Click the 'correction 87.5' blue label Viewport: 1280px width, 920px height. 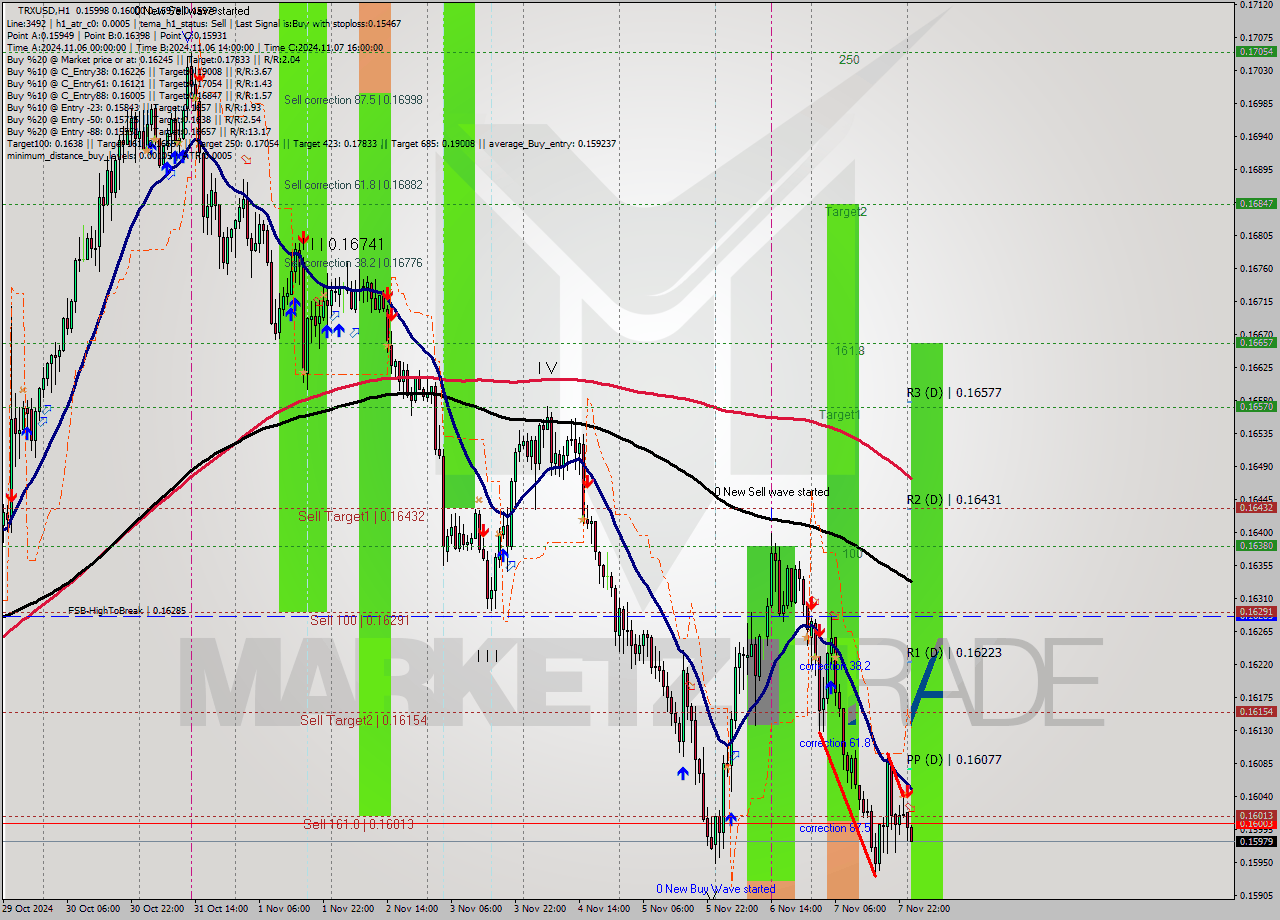tap(834, 828)
